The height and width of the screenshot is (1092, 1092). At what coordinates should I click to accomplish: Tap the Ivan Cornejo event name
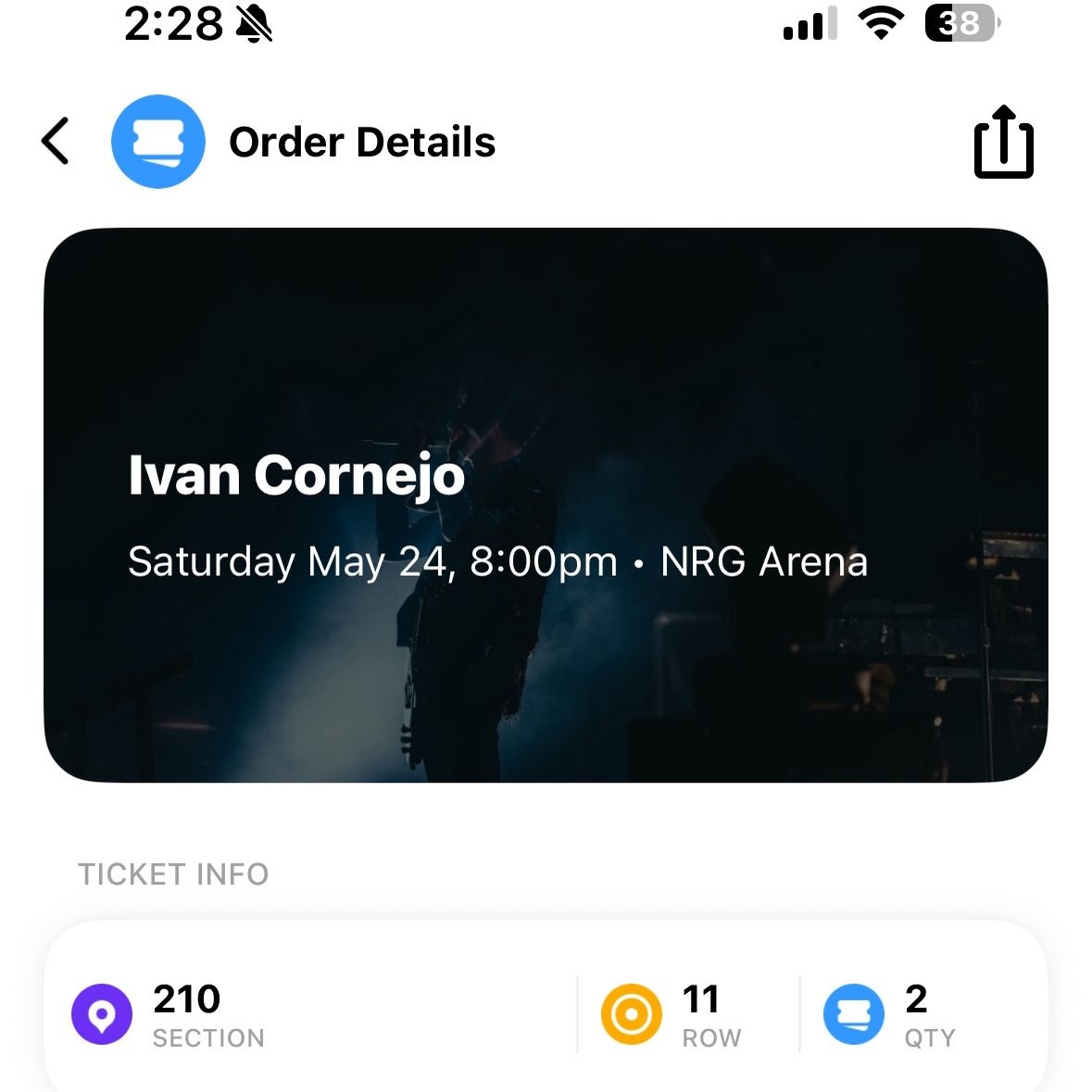[296, 476]
